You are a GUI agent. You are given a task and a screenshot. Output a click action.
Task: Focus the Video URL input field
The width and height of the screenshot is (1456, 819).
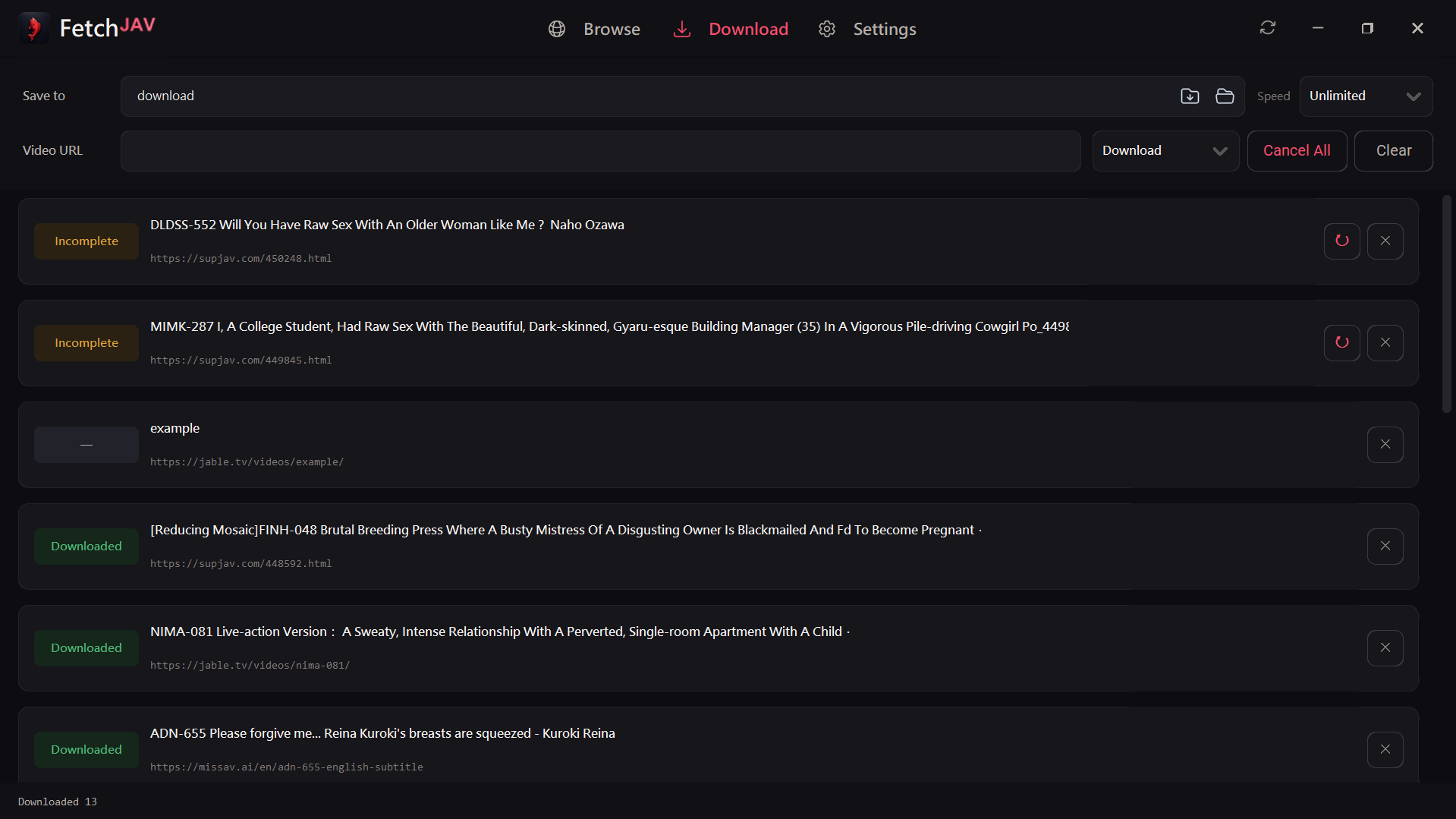click(x=600, y=151)
